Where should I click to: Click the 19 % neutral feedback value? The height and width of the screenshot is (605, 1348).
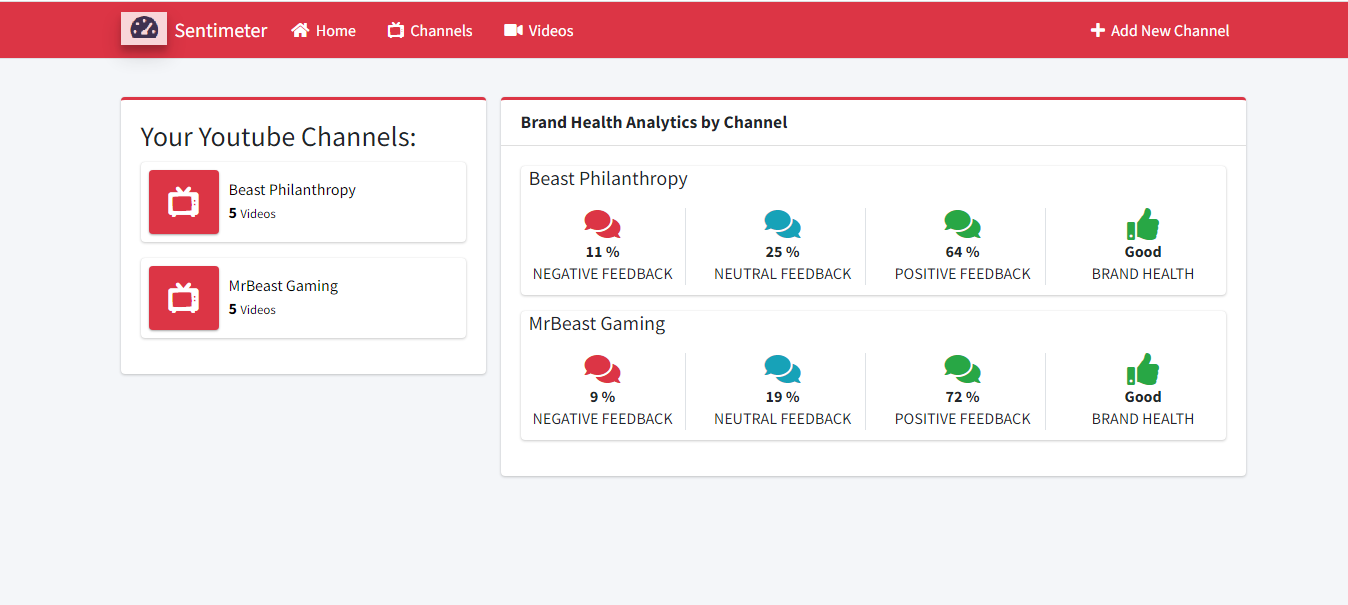(x=782, y=397)
